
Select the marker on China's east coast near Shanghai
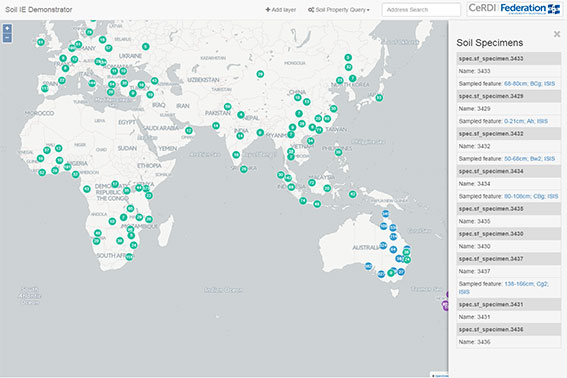pos(333,109)
